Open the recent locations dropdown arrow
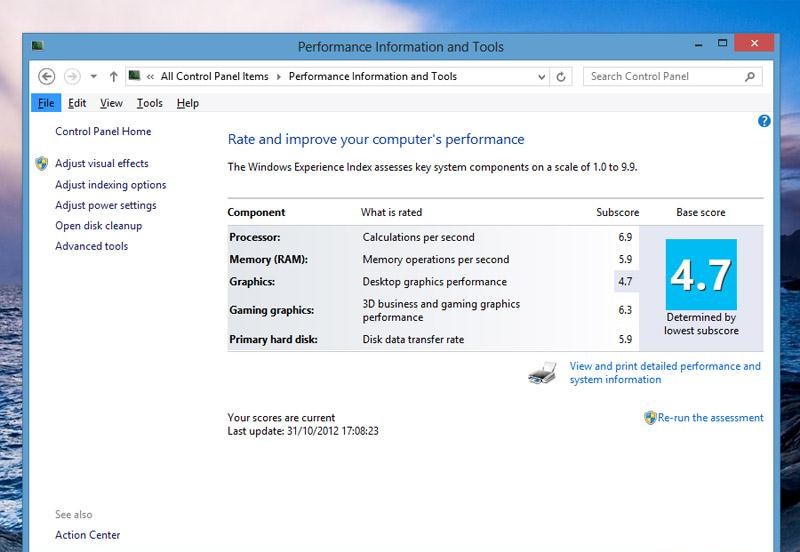 [93, 76]
